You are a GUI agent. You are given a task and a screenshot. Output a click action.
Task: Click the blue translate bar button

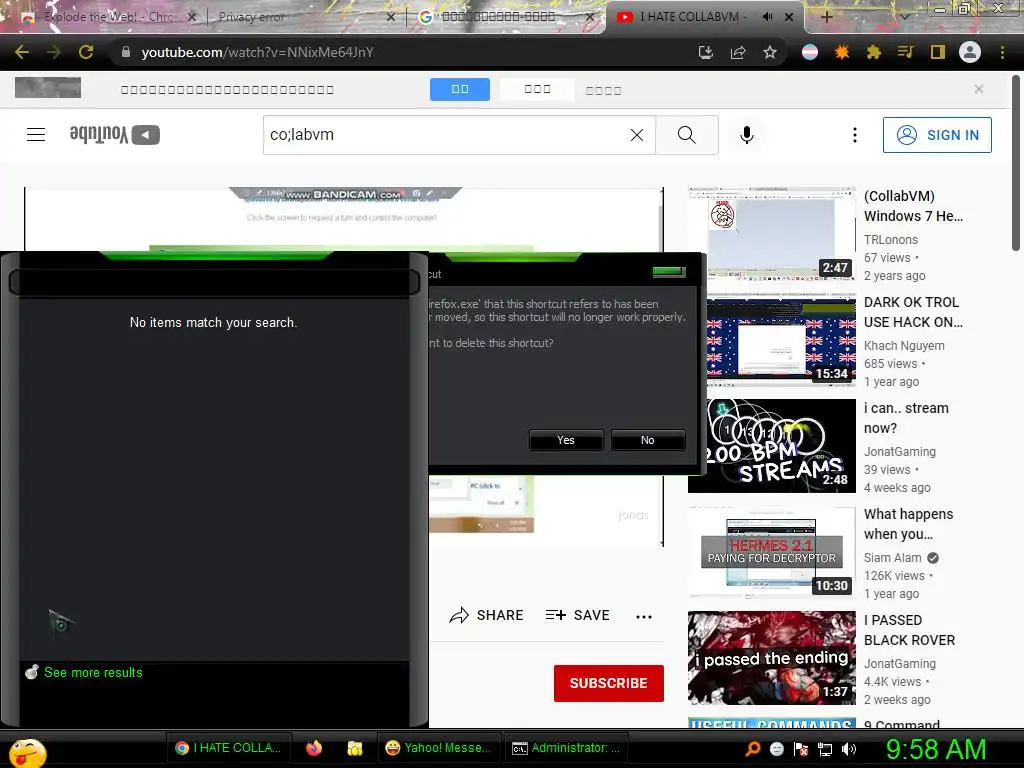tap(460, 89)
